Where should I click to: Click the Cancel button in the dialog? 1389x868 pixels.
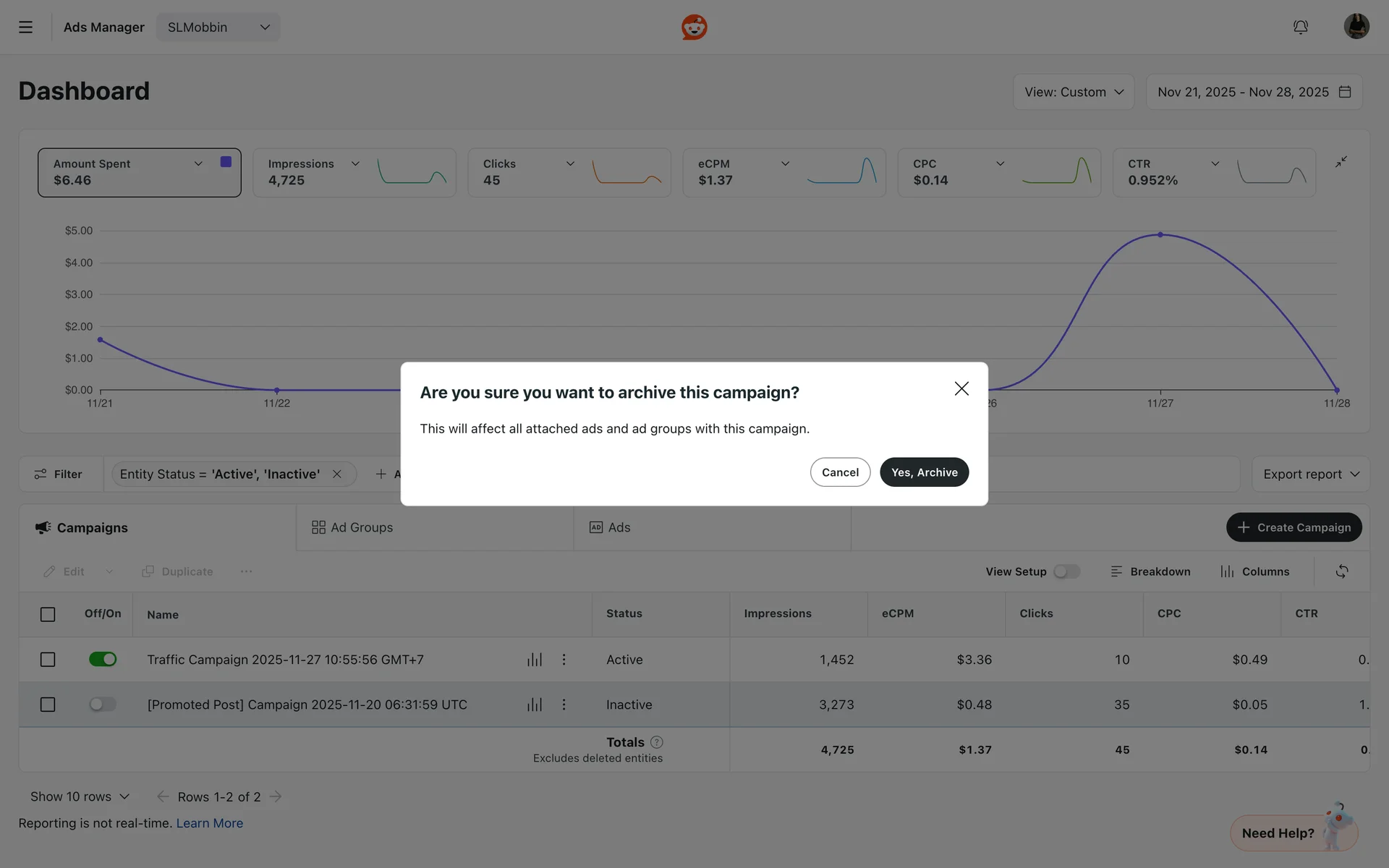[840, 472]
